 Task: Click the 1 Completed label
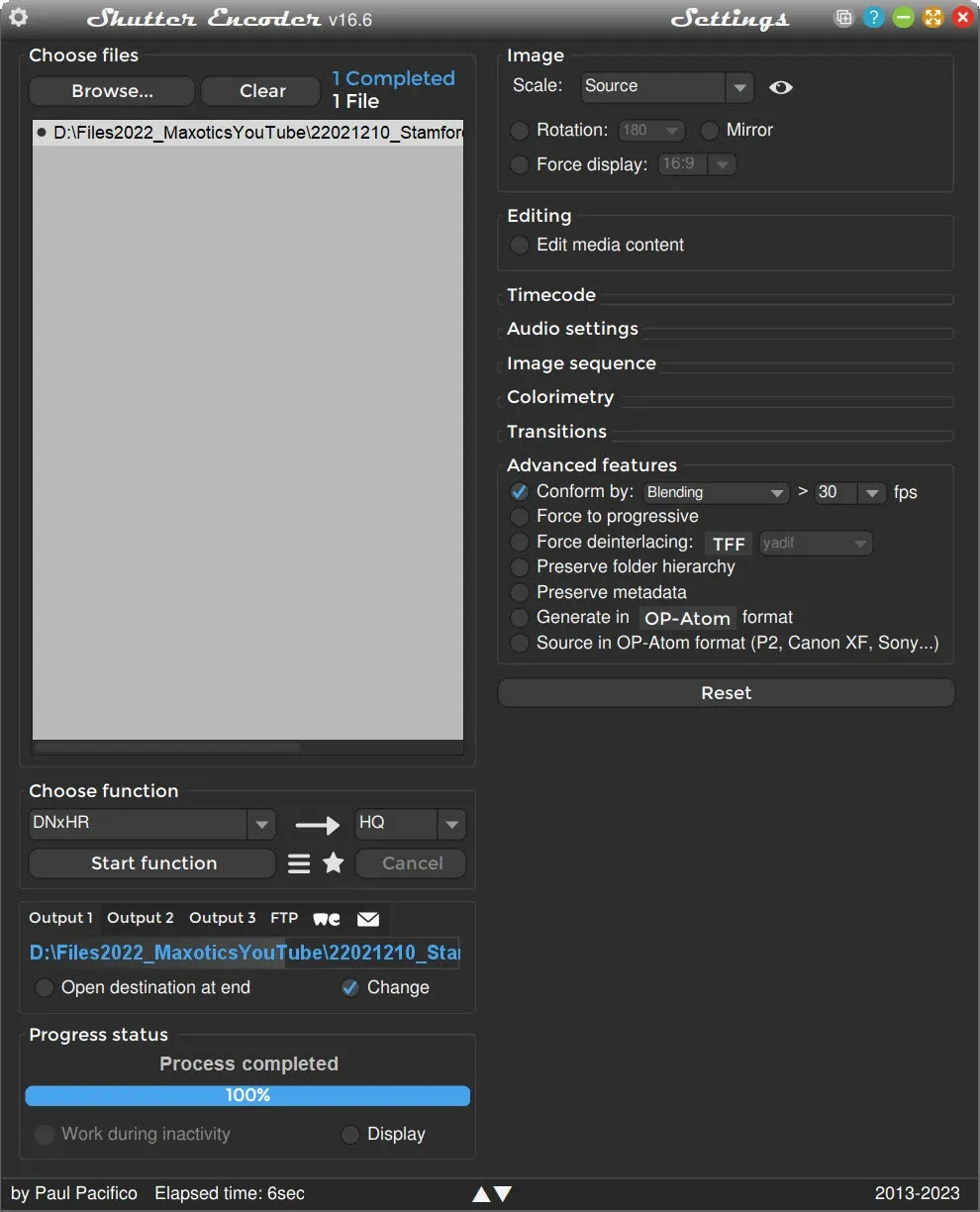tap(393, 78)
